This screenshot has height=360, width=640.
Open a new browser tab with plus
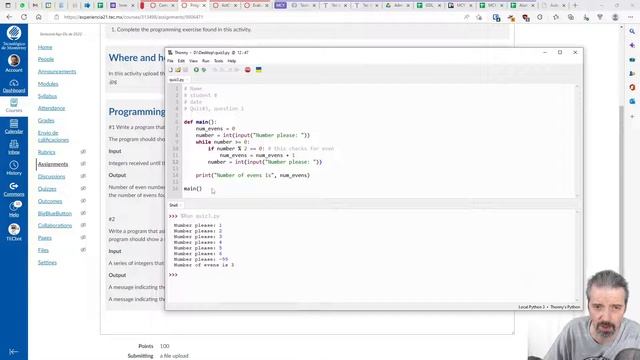pyautogui.click(x=575, y=6)
